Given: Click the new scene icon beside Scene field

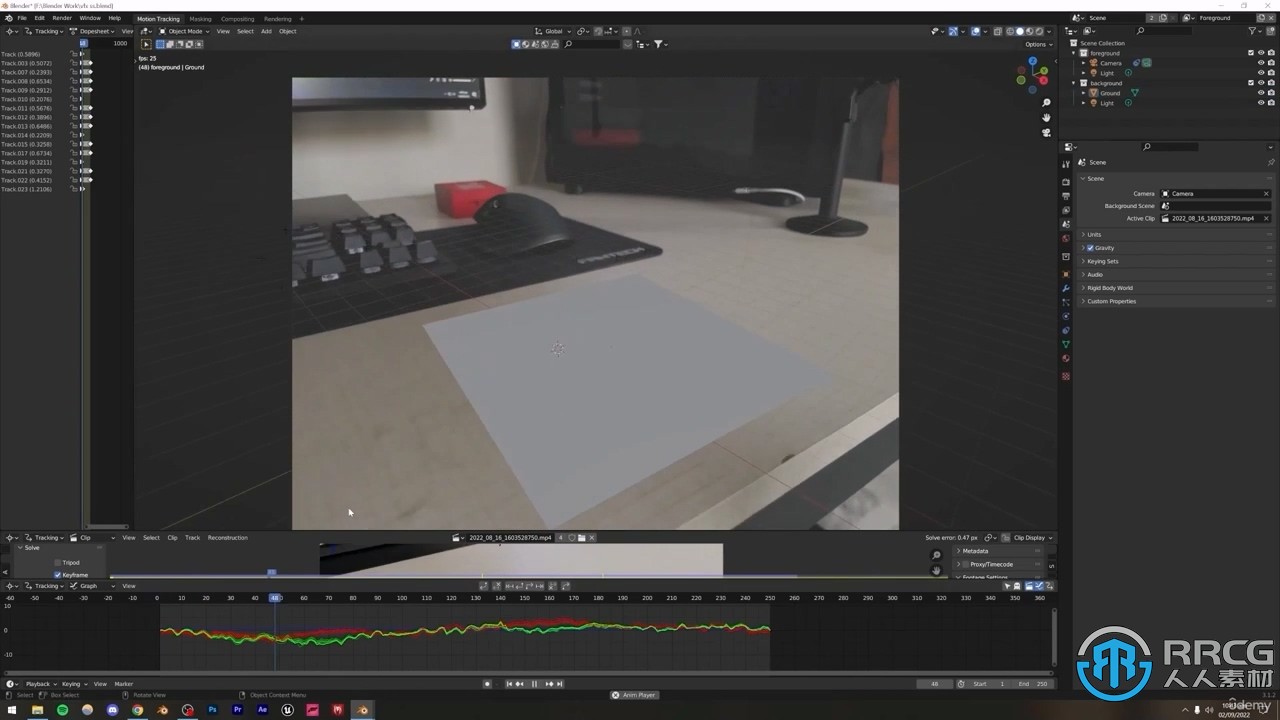Looking at the screenshot, I should coord(1162,18).
